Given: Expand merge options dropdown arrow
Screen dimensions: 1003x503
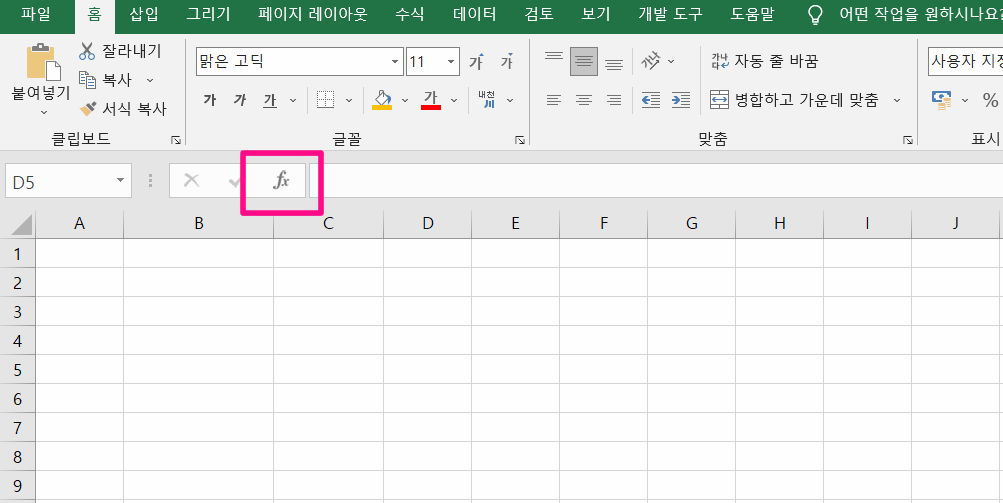Looking at the screenshot, I should pyautogui.click(x=897, y=100).
